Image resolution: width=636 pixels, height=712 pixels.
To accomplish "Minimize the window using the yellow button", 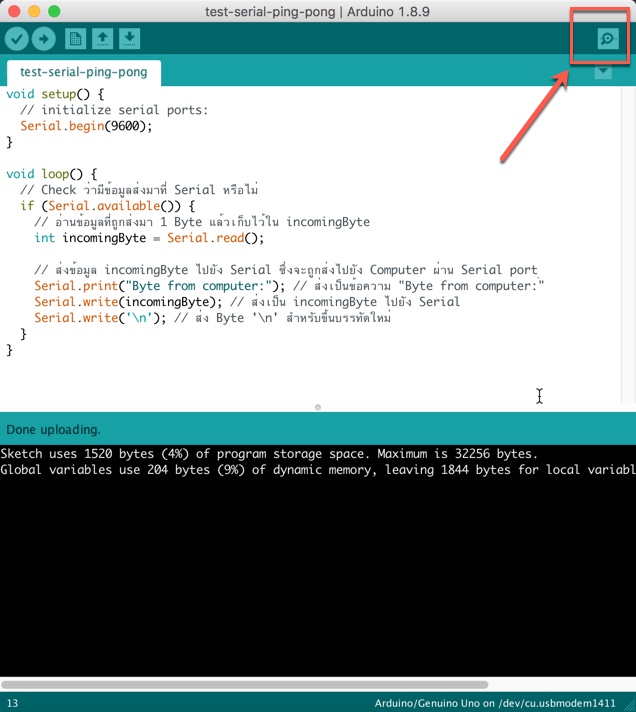I will pos(34,12).
